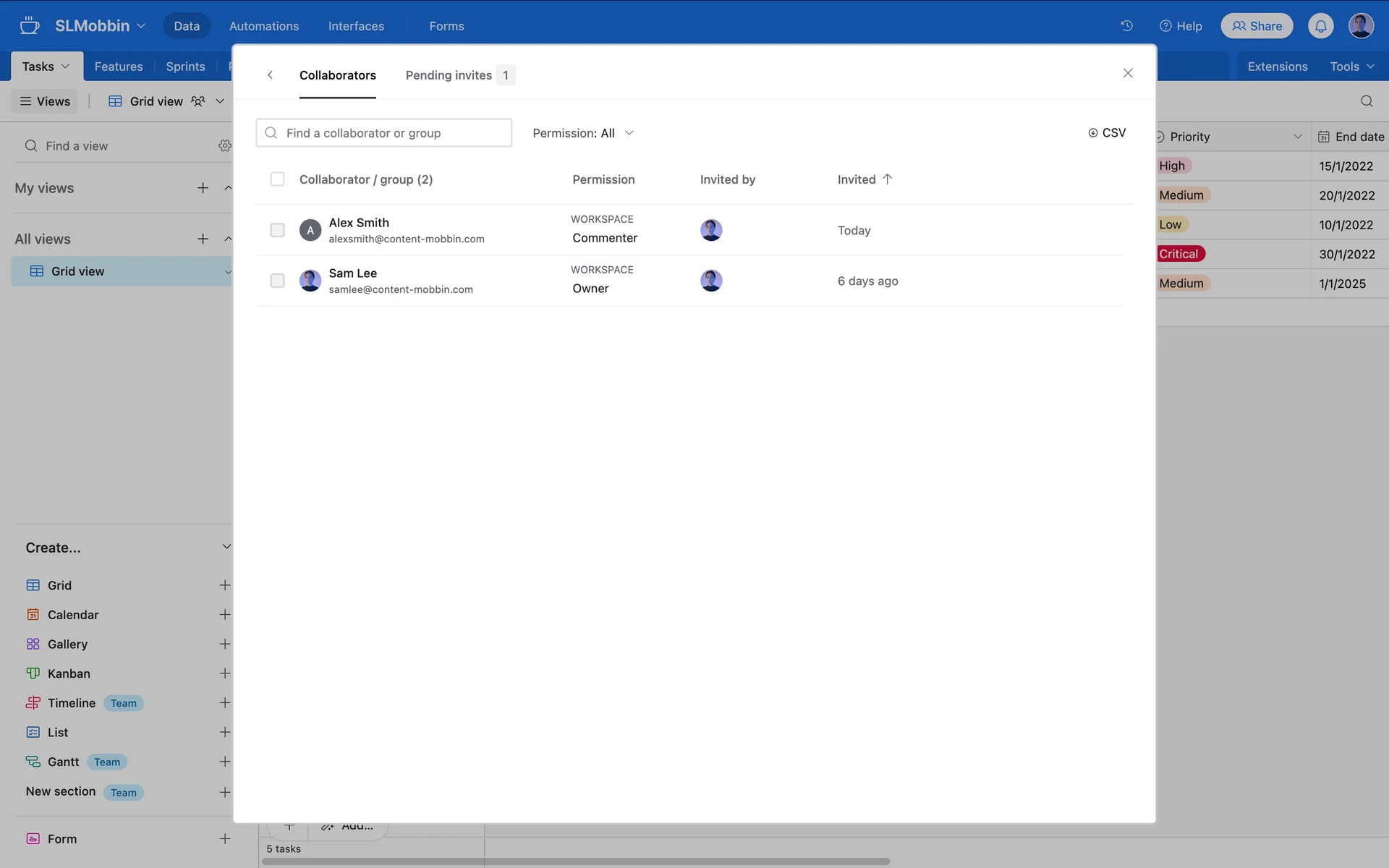The height and width of the screenshot is (868, 1389).
Task: Click the Share button
Action: pyautogui.click(x=1257, y=26)
